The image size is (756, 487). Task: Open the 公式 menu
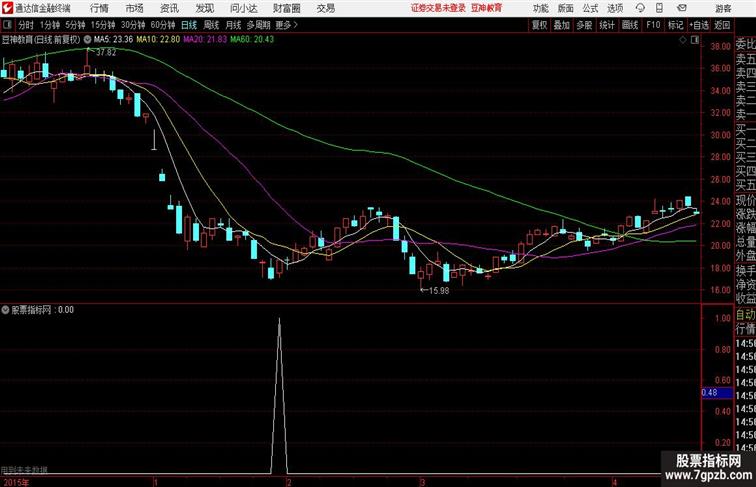(590, 8)
